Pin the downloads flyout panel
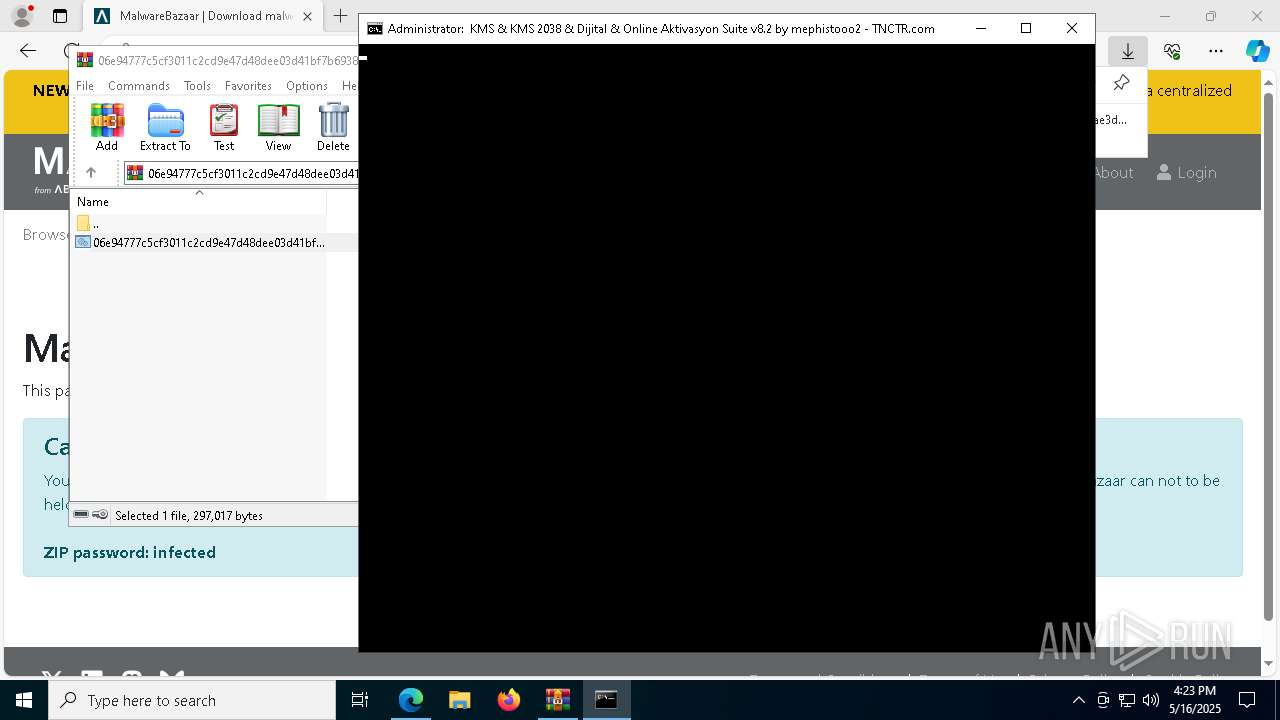 pos(1121,83)
